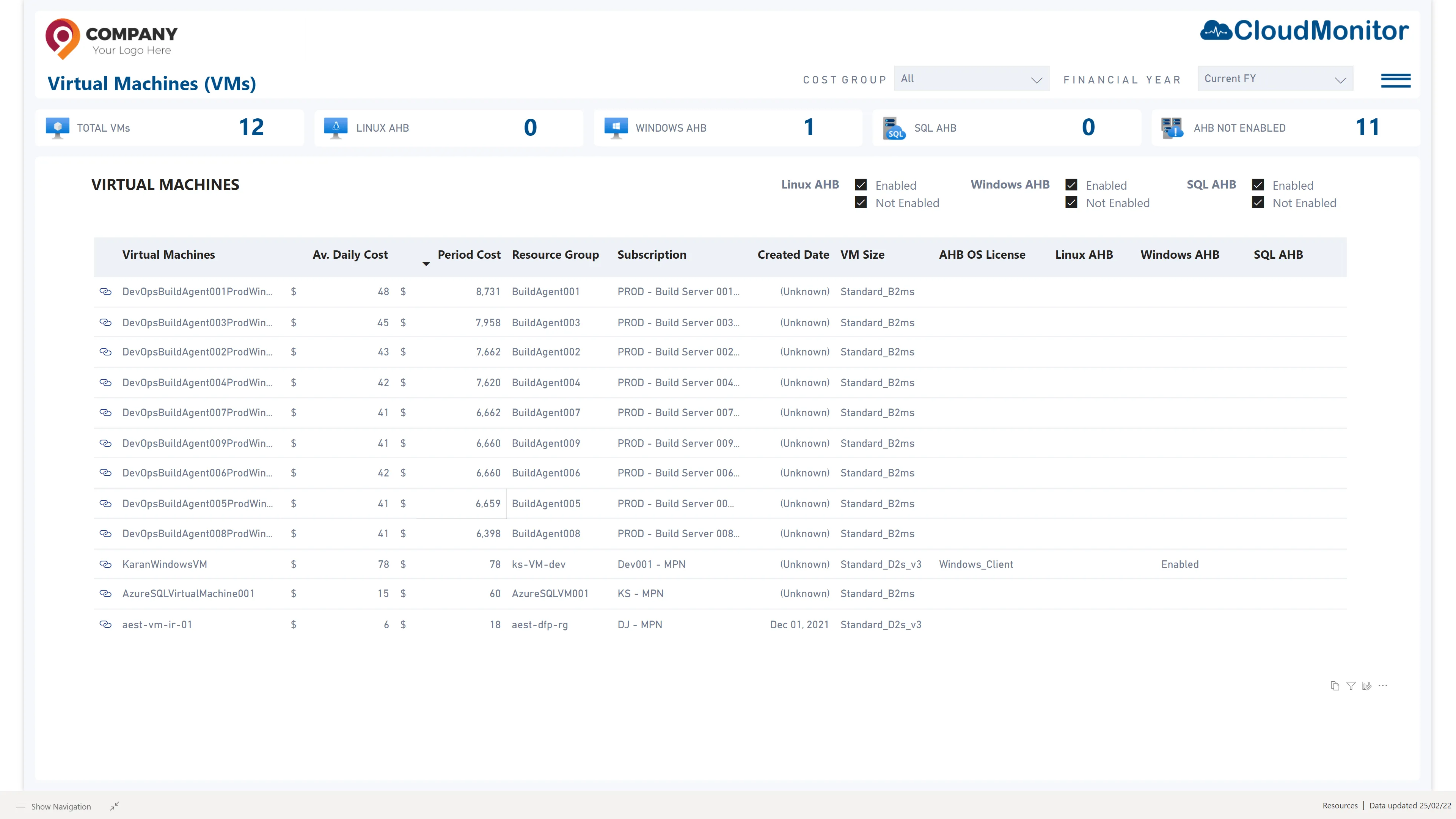Click the SQL AHB card icon
Image resolution: width=1456 pixels, height=819 pixels.
[894, 128]
